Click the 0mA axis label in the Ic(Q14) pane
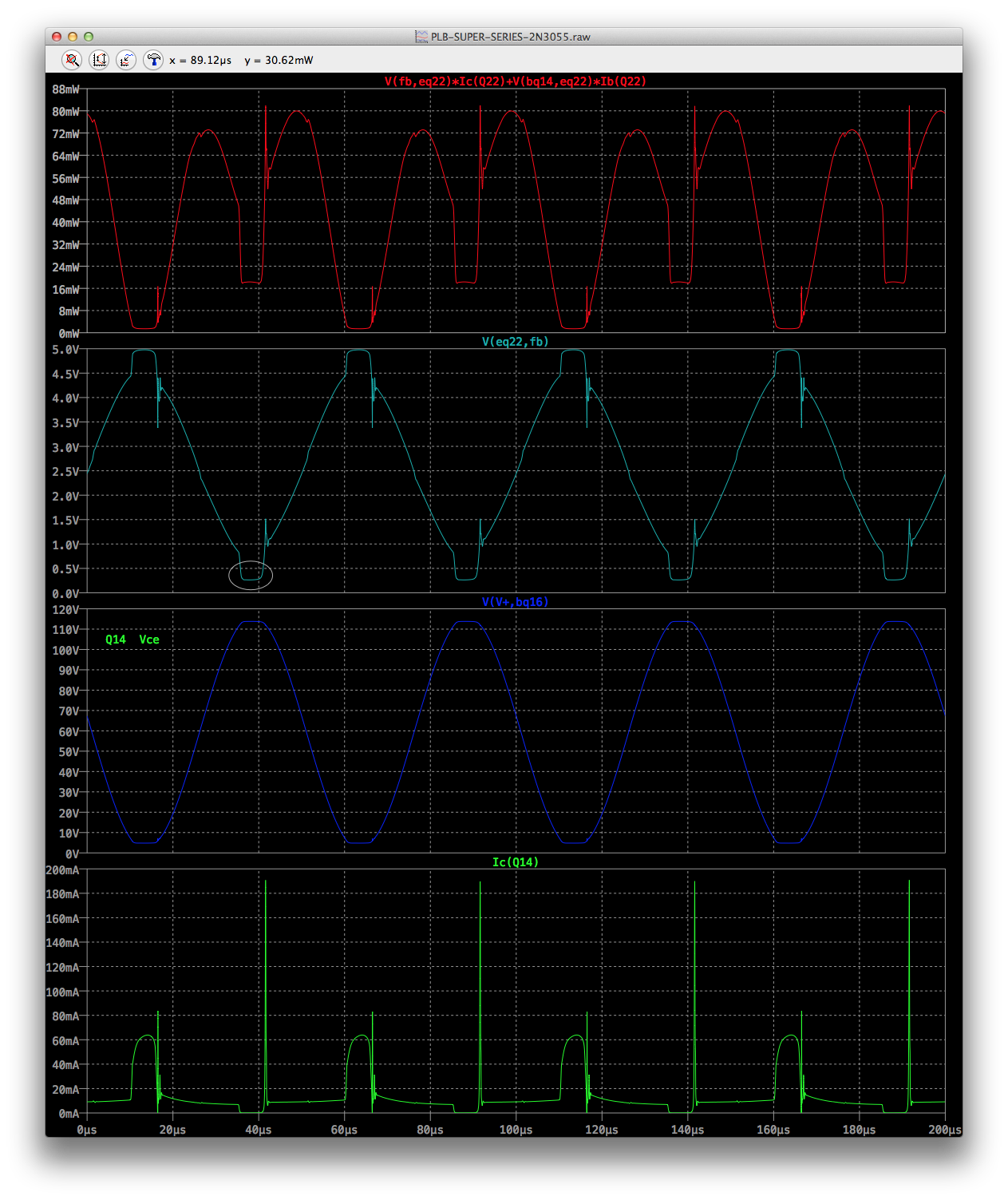This screenshot has width=1008, height=1200. [69, 1114]
